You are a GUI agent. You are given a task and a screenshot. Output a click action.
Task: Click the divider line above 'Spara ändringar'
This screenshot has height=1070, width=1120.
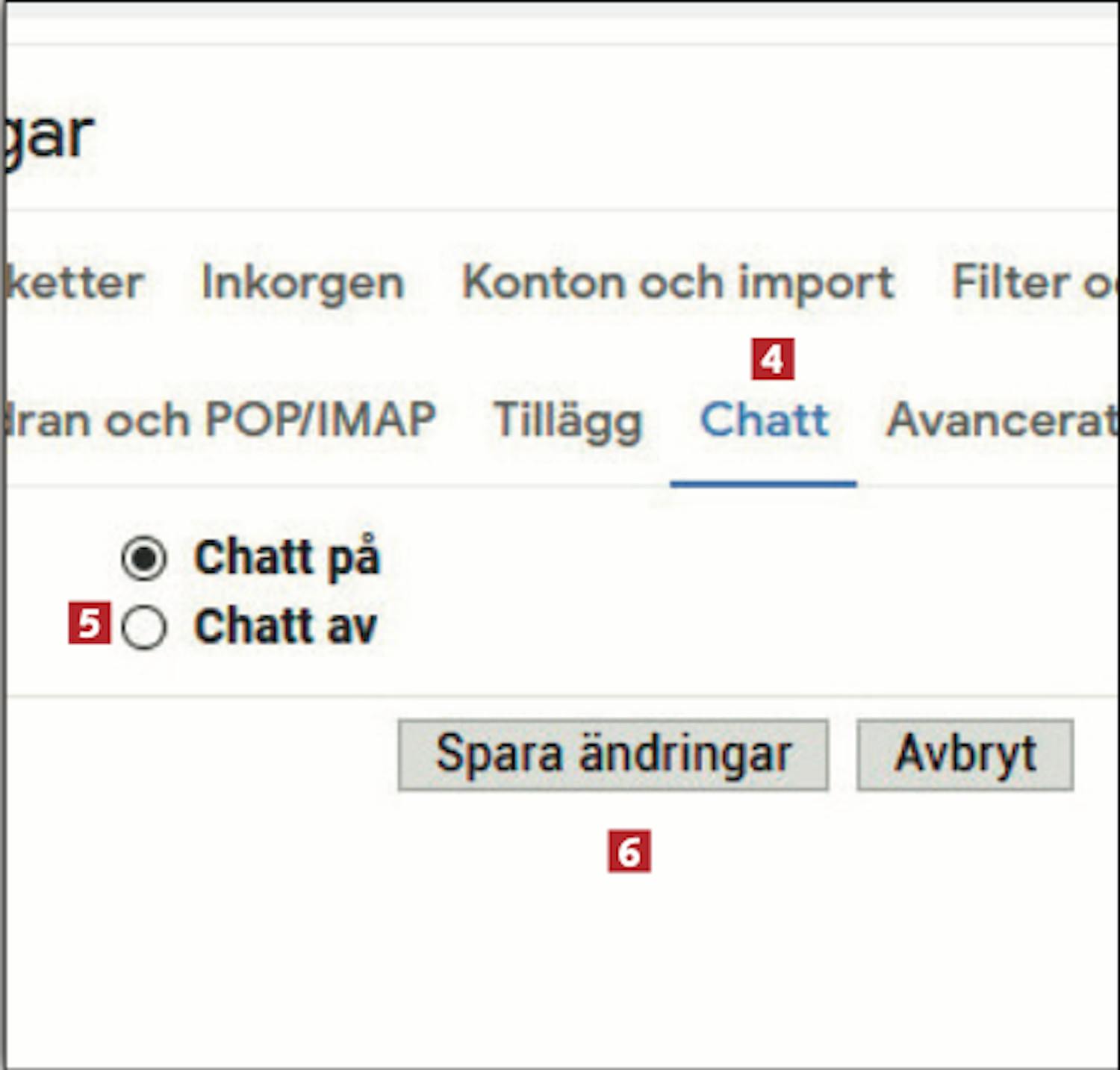(560, 696)
